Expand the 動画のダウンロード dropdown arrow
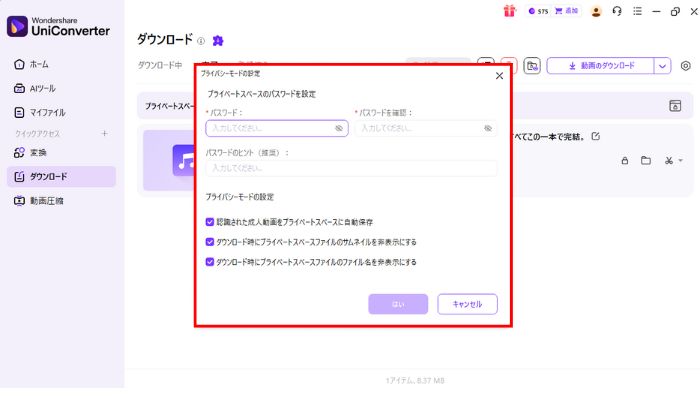Image resolution: width=700 pixels, height=400 pixels. tap(662, 65)
